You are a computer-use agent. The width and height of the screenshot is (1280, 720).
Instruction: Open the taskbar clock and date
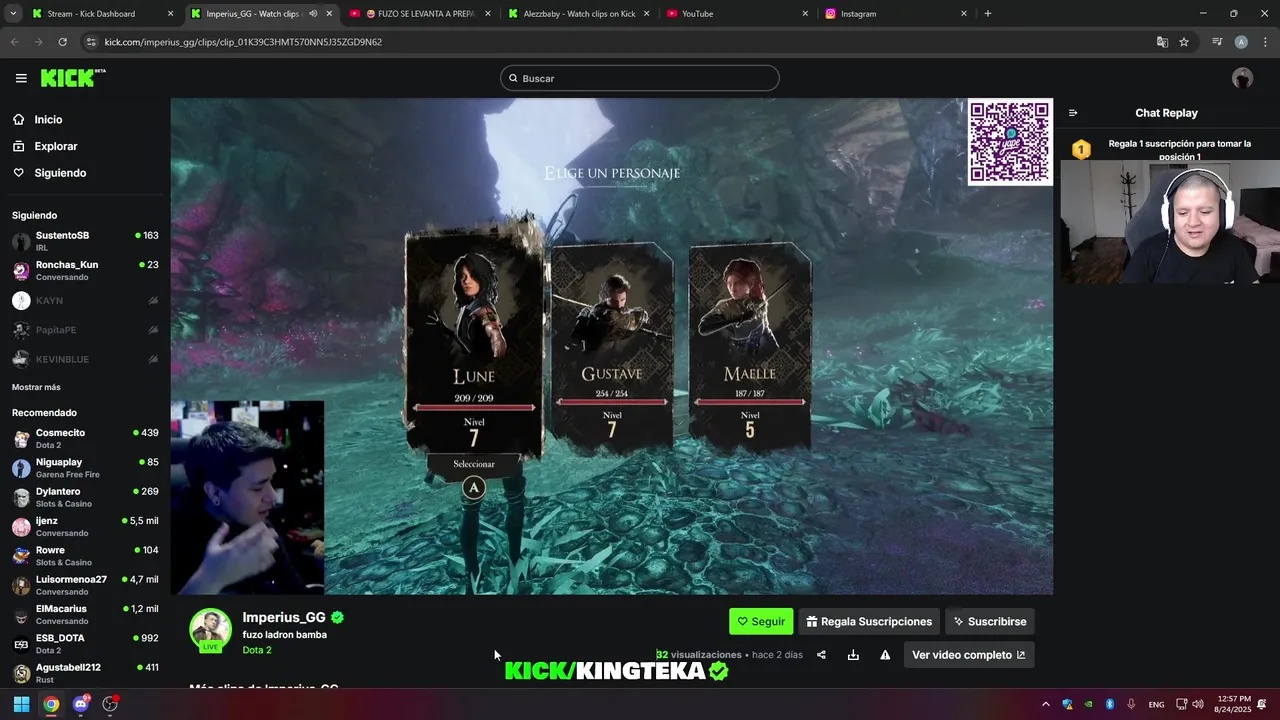(x=1233, y=704)
